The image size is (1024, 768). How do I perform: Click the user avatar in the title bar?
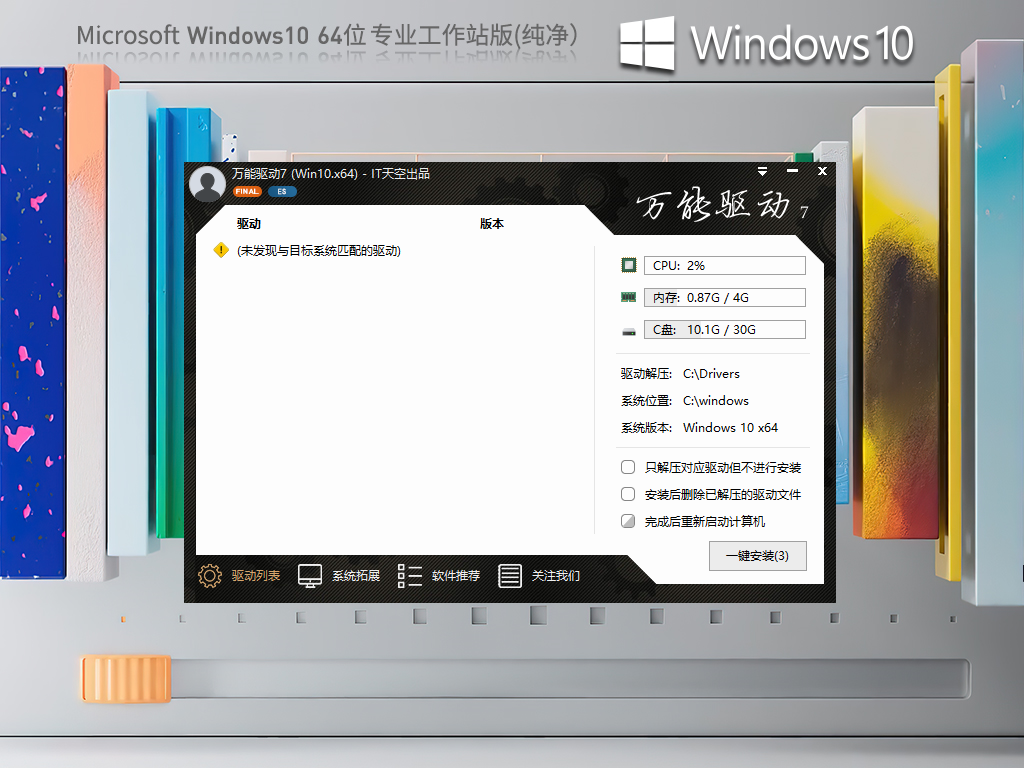pos(206,184)
